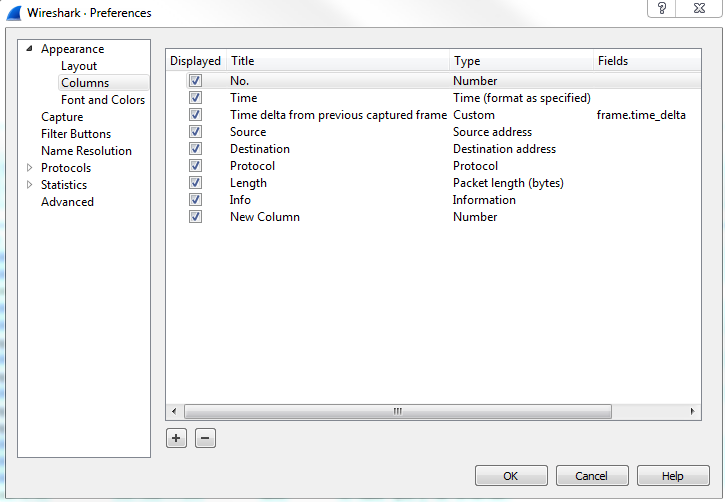Click the 'Length' title cell
The image size is (725, 502).
(x=248, y=183)
